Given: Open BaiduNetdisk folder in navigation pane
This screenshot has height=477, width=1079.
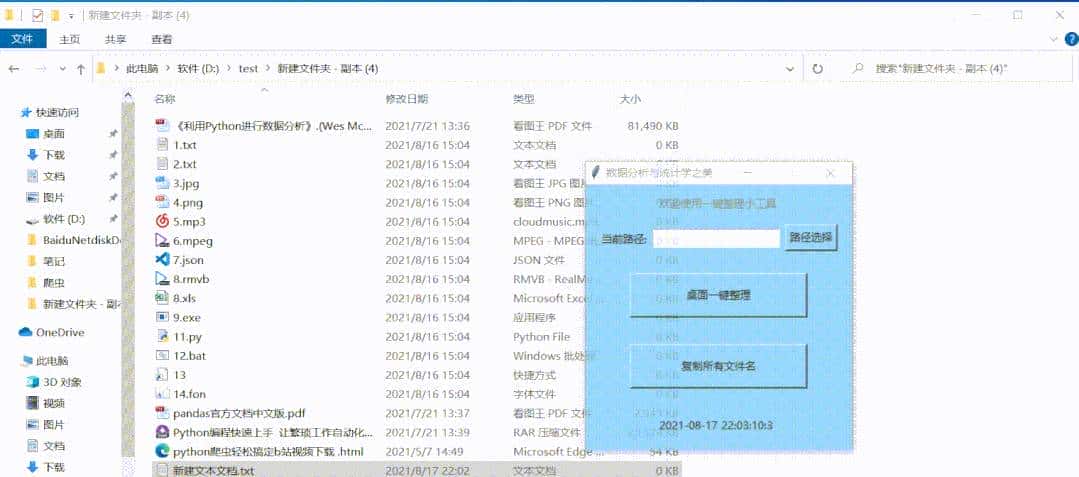Looking at the screenshot, I should (81, 240).
